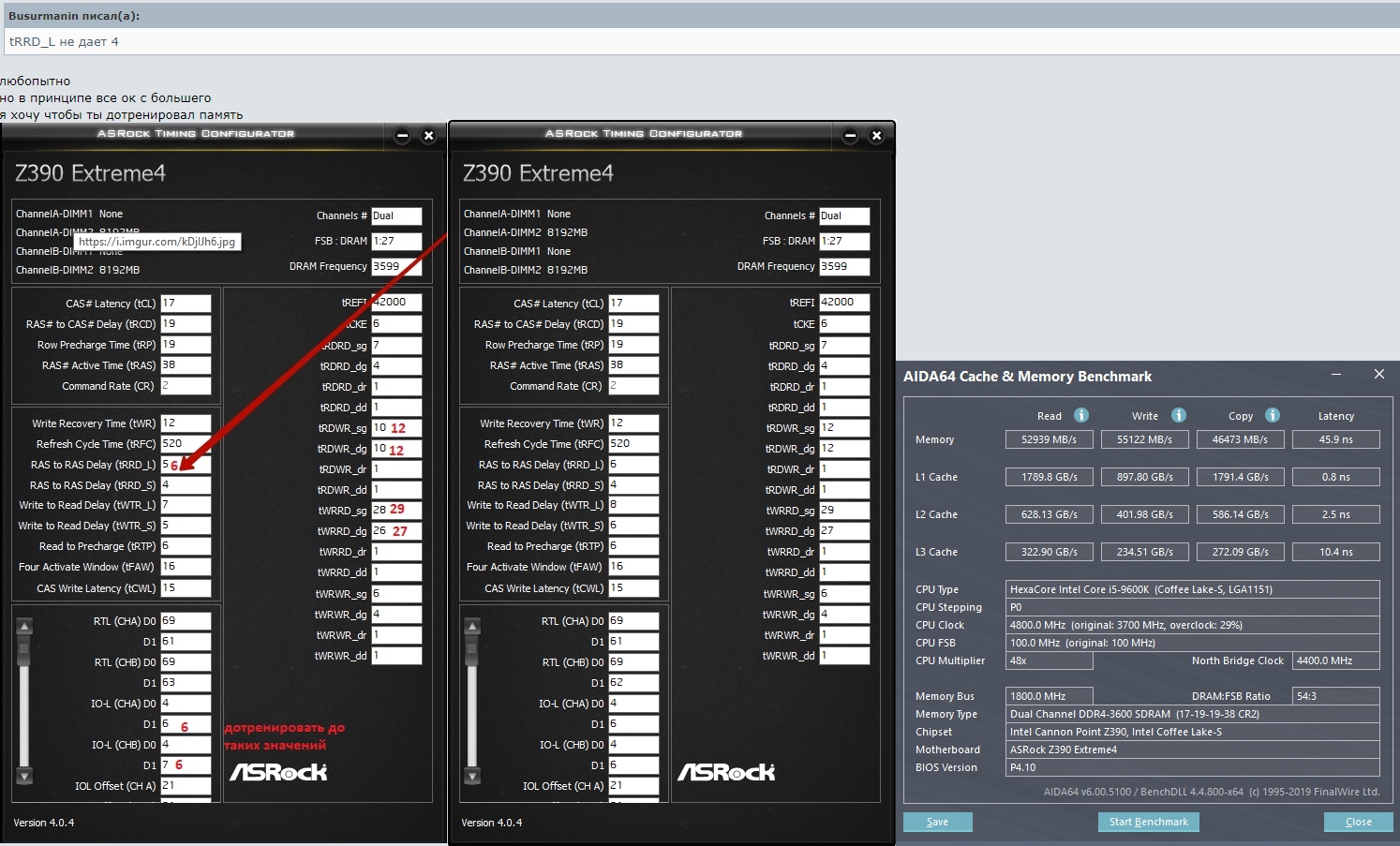Save the AIDA64 benchmark results
This screenshot has width=1400, height=846.
point(938,822)
